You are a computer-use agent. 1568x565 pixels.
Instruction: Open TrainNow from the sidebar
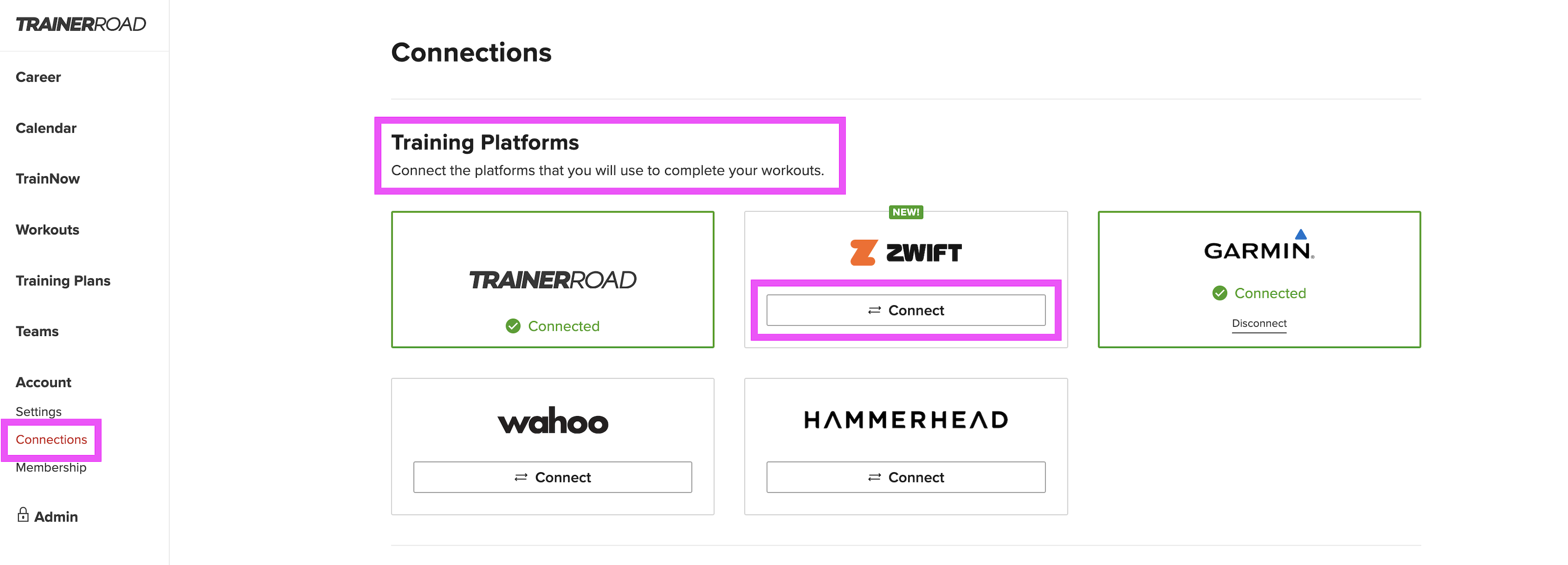click(48, 179)
